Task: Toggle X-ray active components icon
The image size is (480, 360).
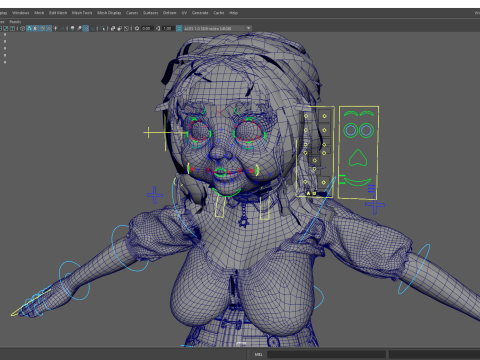Action: point(120,28)
